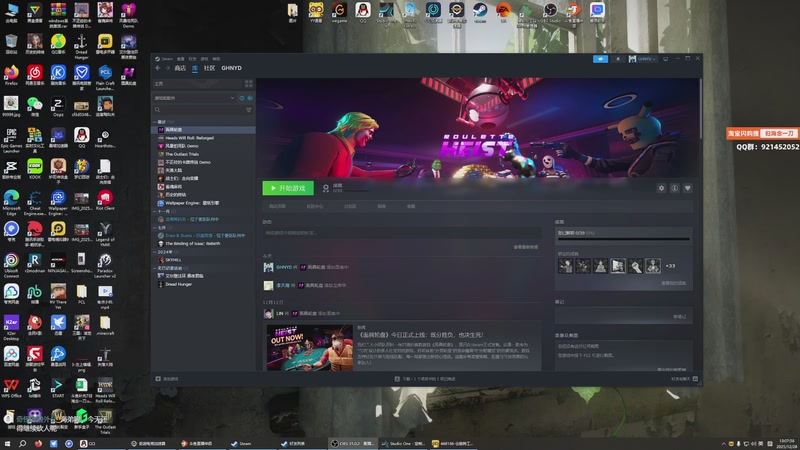Image resolution: width=800 pixels, height=450 pixels.
Task: Open the downloads status at the bottom
Action: click(x=426, y=379)
